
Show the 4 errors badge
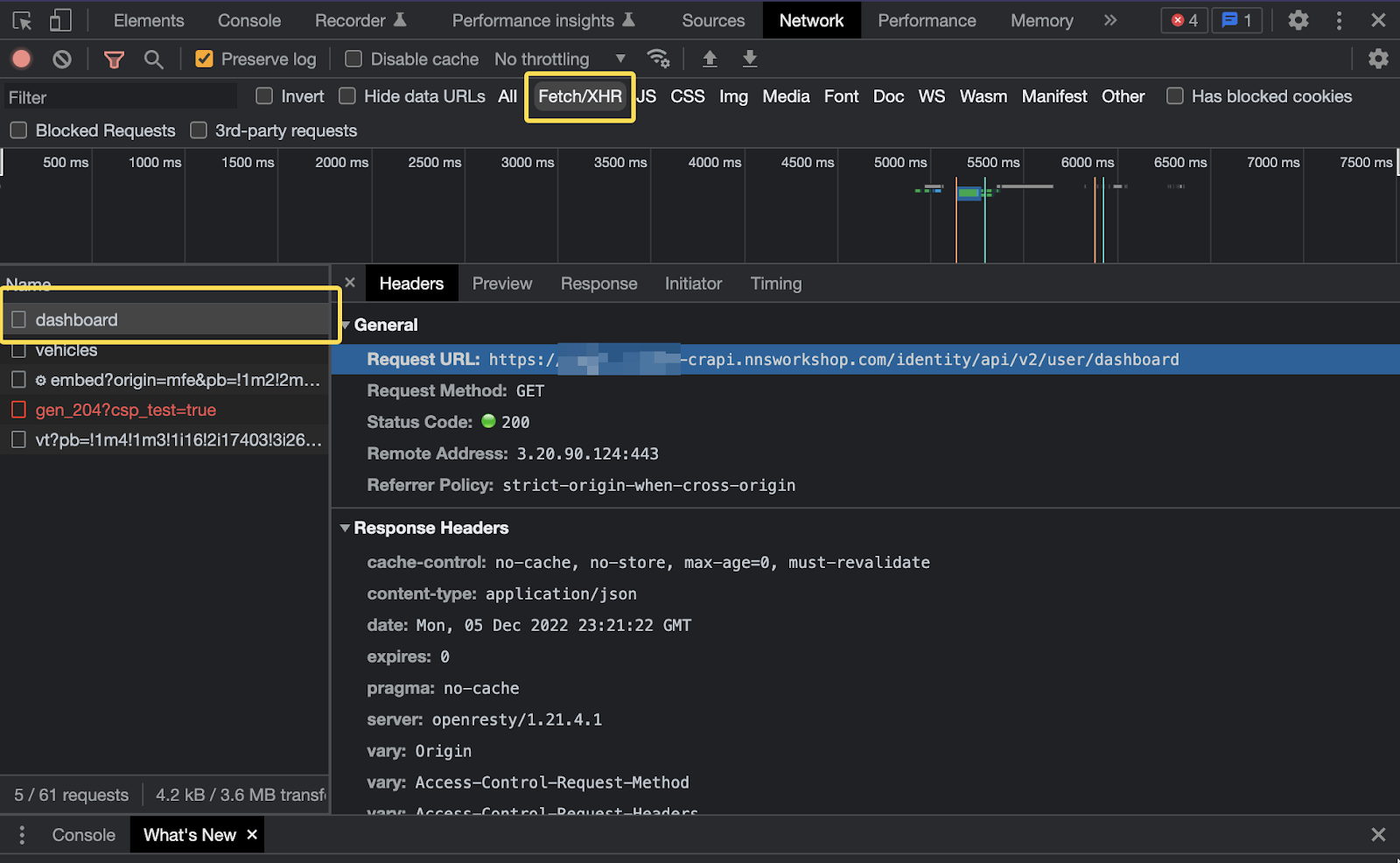pos(1185,20)
